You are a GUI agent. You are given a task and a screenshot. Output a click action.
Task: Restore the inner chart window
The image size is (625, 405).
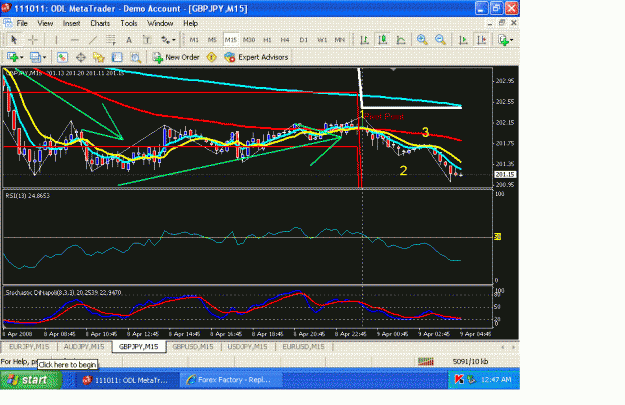[502, 23]
